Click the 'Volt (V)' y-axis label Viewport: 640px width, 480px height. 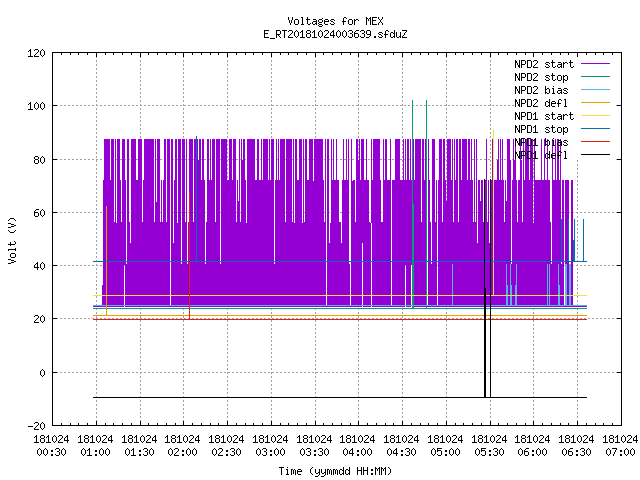tap(13, 240)
